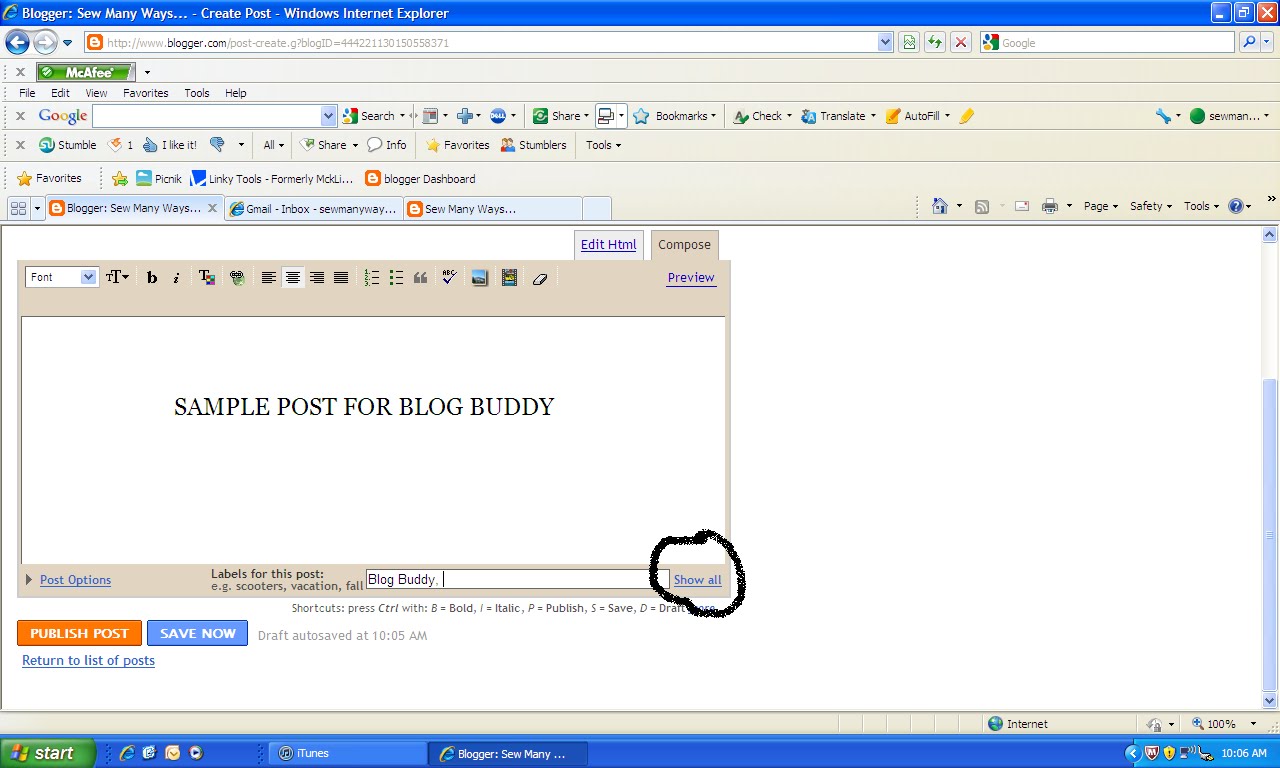Align the post text to the right
The width and height of the screenshot is (1280, 768).
[316, 277]
